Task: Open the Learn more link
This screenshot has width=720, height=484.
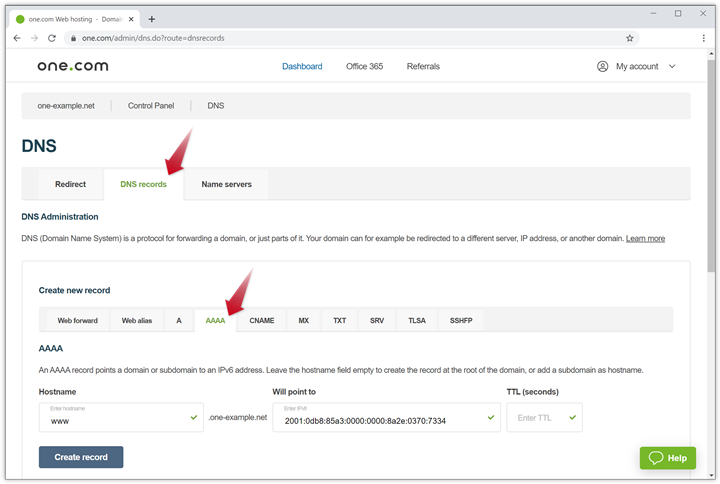Action: pyautogui.click(x=645, y=239)
